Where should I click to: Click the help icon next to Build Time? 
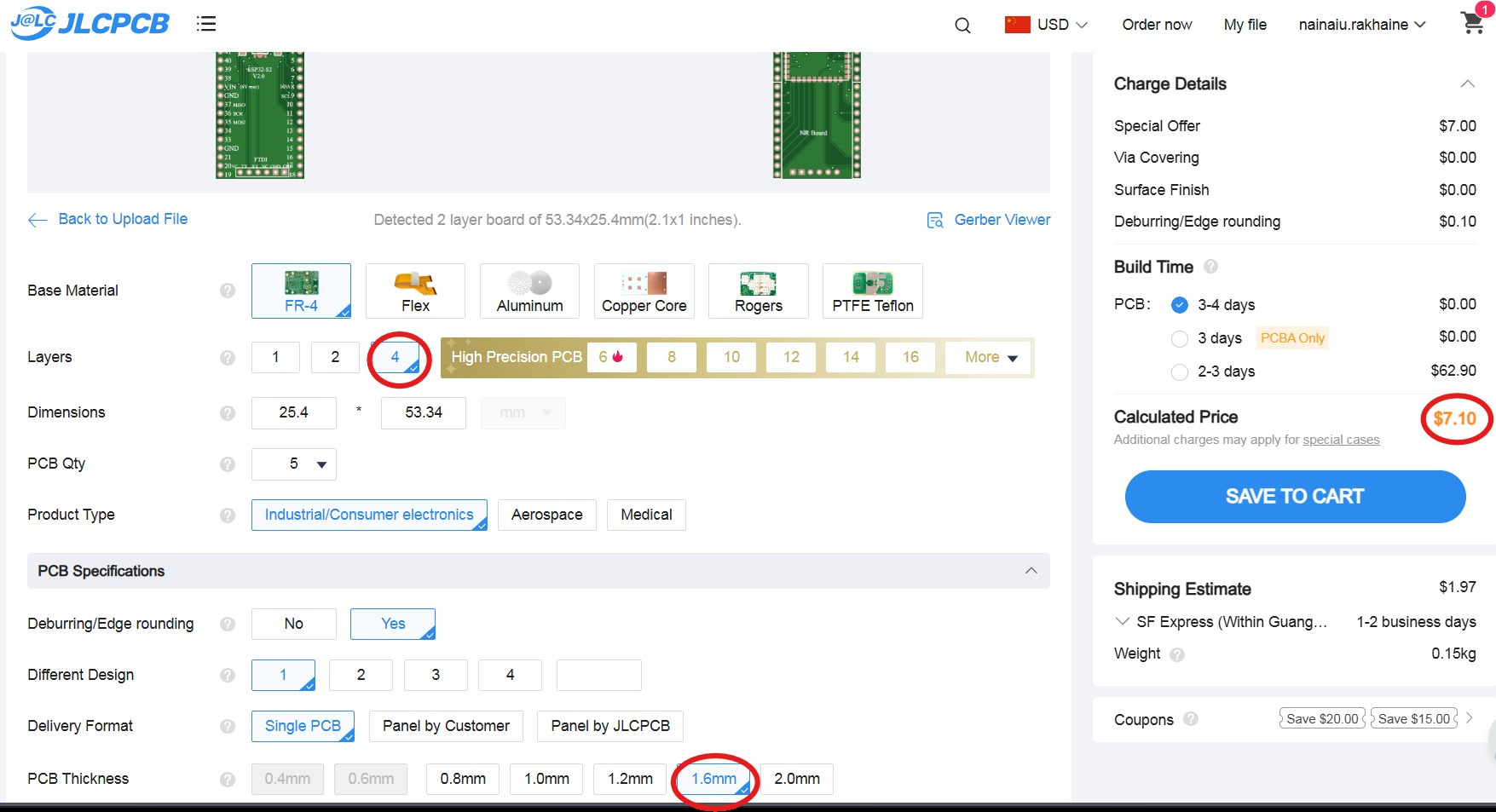(x=1210, y=267)
